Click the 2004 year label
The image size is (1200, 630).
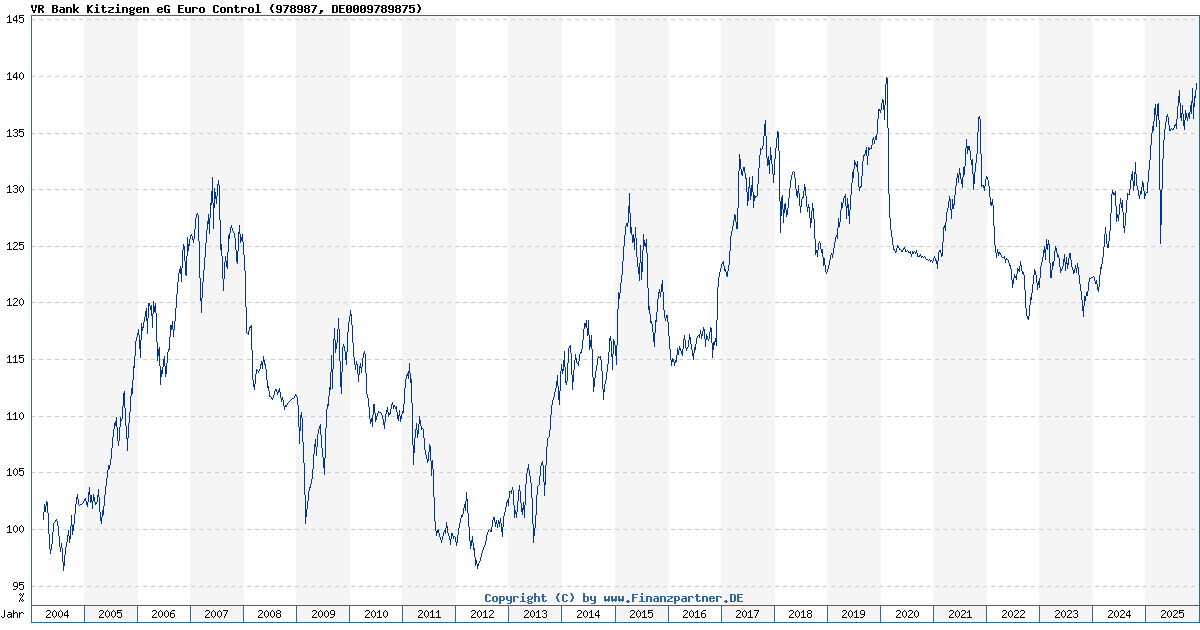point(57,614)
